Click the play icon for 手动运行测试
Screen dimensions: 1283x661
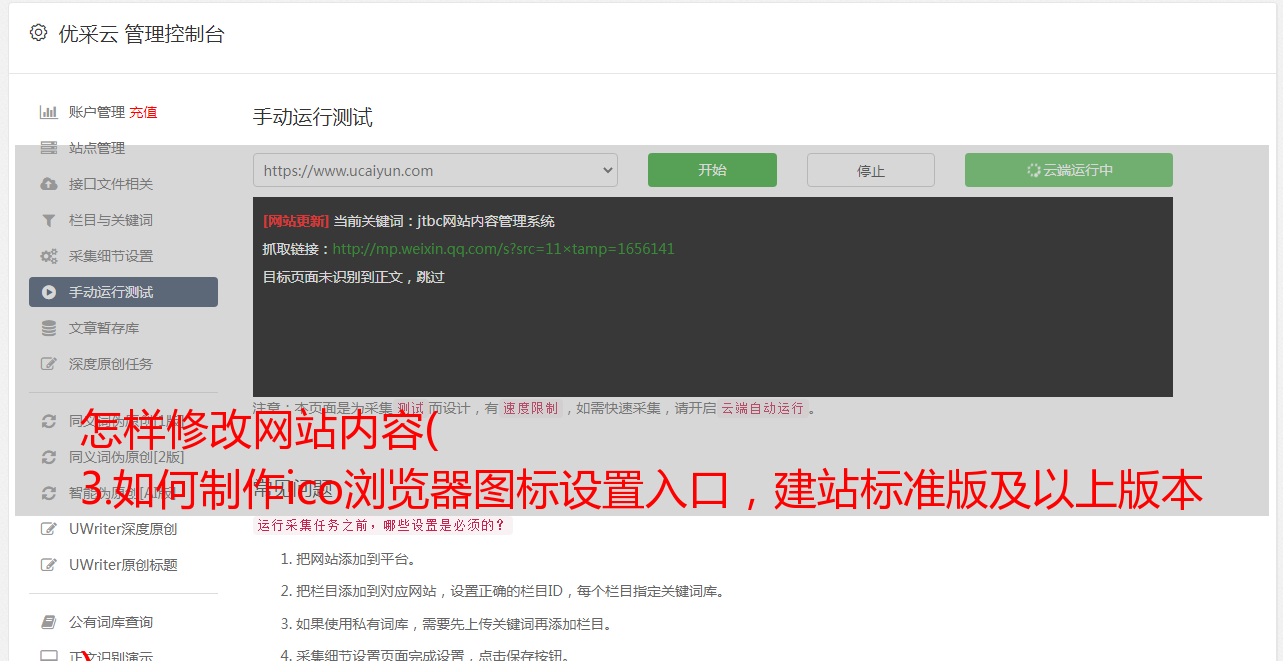48,292
